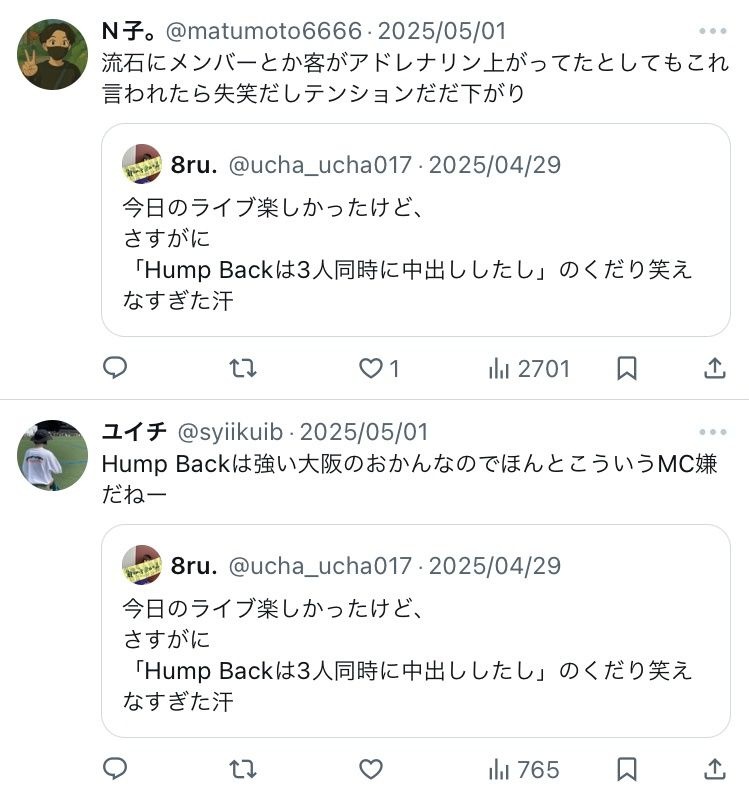The width and height of the screenshot is (749, 799).
Task: View analytics showing 765 views
Action: pyautogui.click(x=523, y=769)
